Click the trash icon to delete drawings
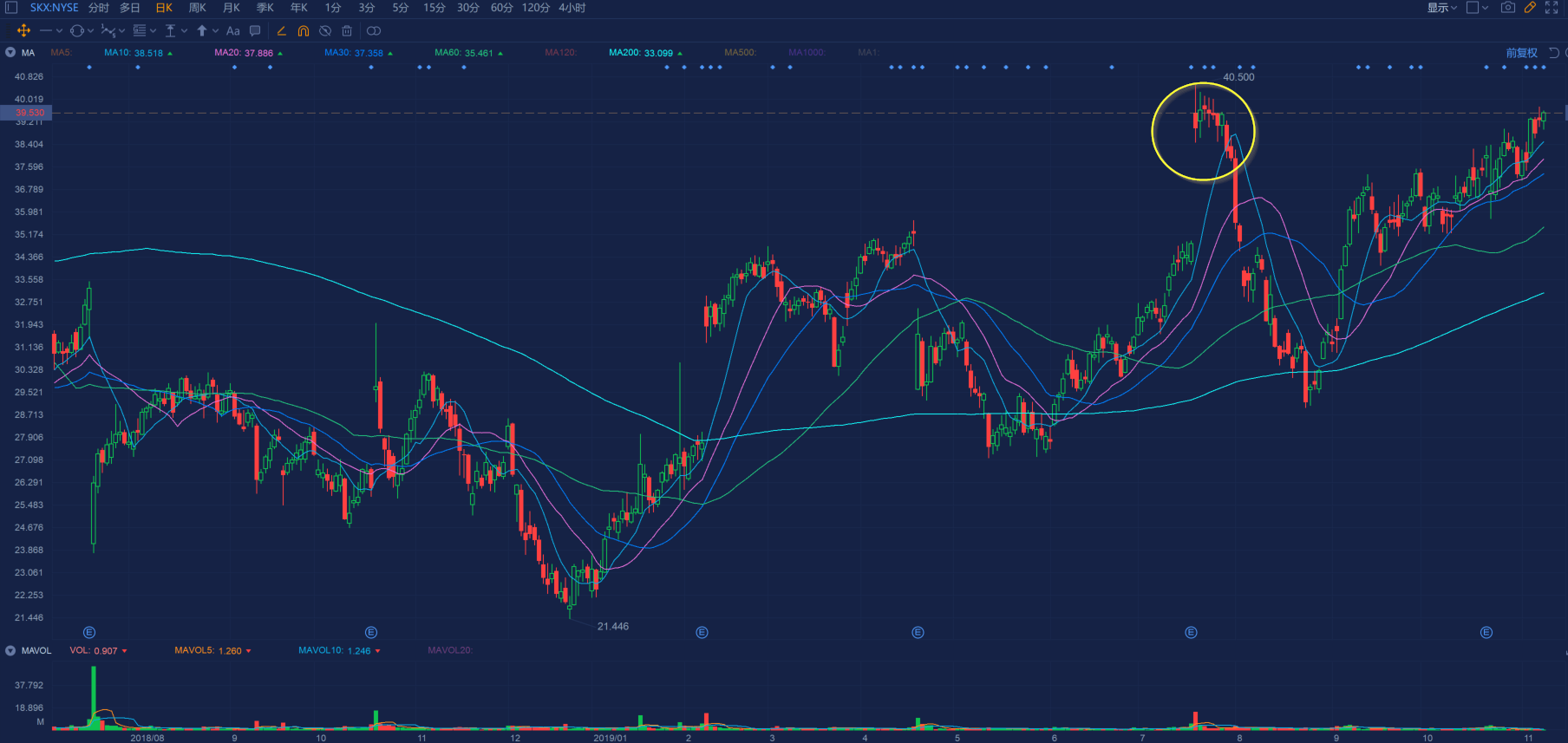The image size is (1568, 743). (347, 30)
